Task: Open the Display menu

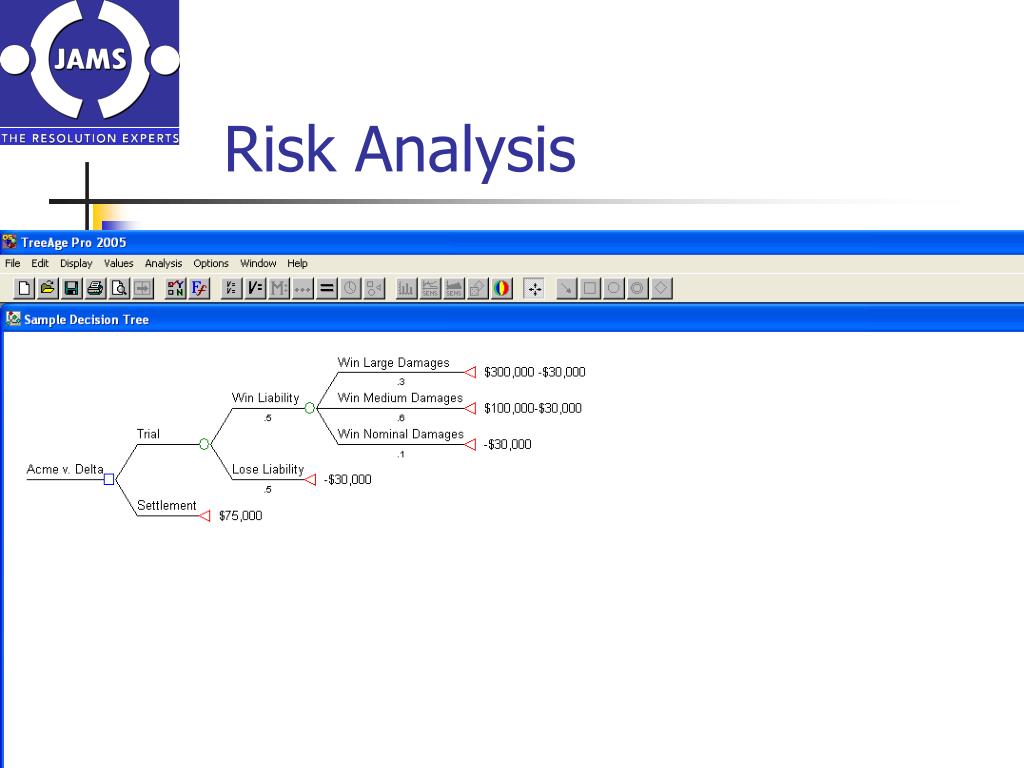Action: [76, 263]
